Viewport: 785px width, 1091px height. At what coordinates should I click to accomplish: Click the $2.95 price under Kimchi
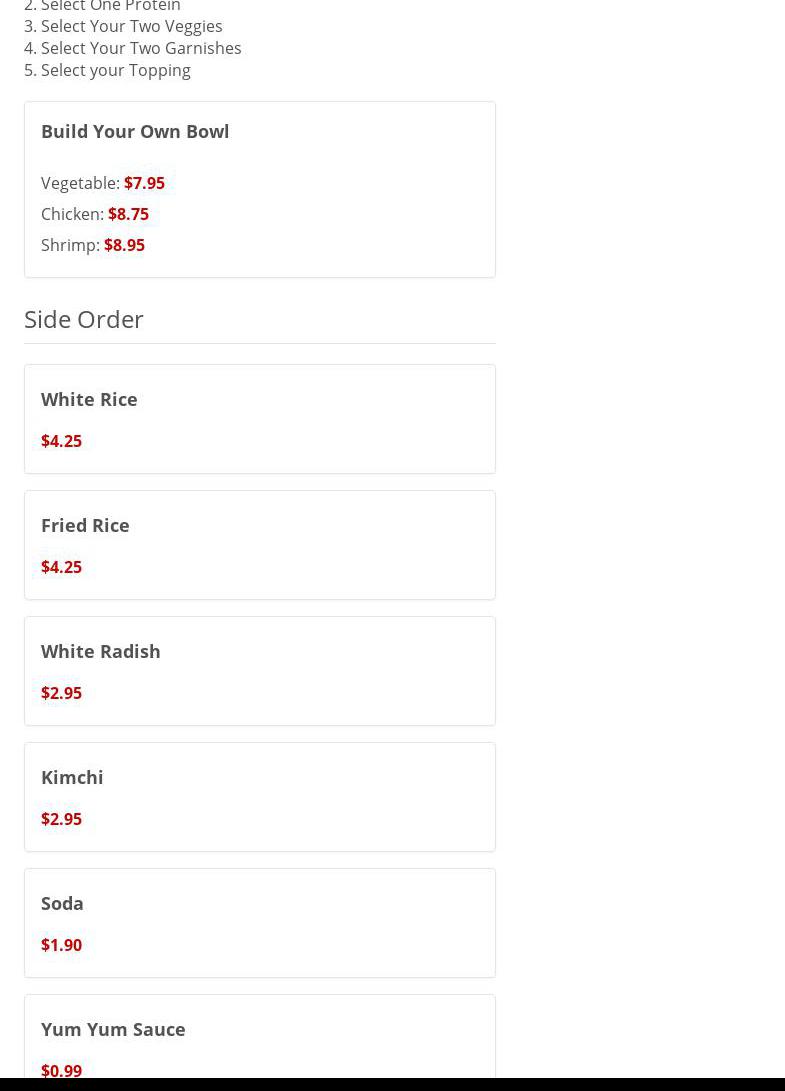[x=61, y=819]
